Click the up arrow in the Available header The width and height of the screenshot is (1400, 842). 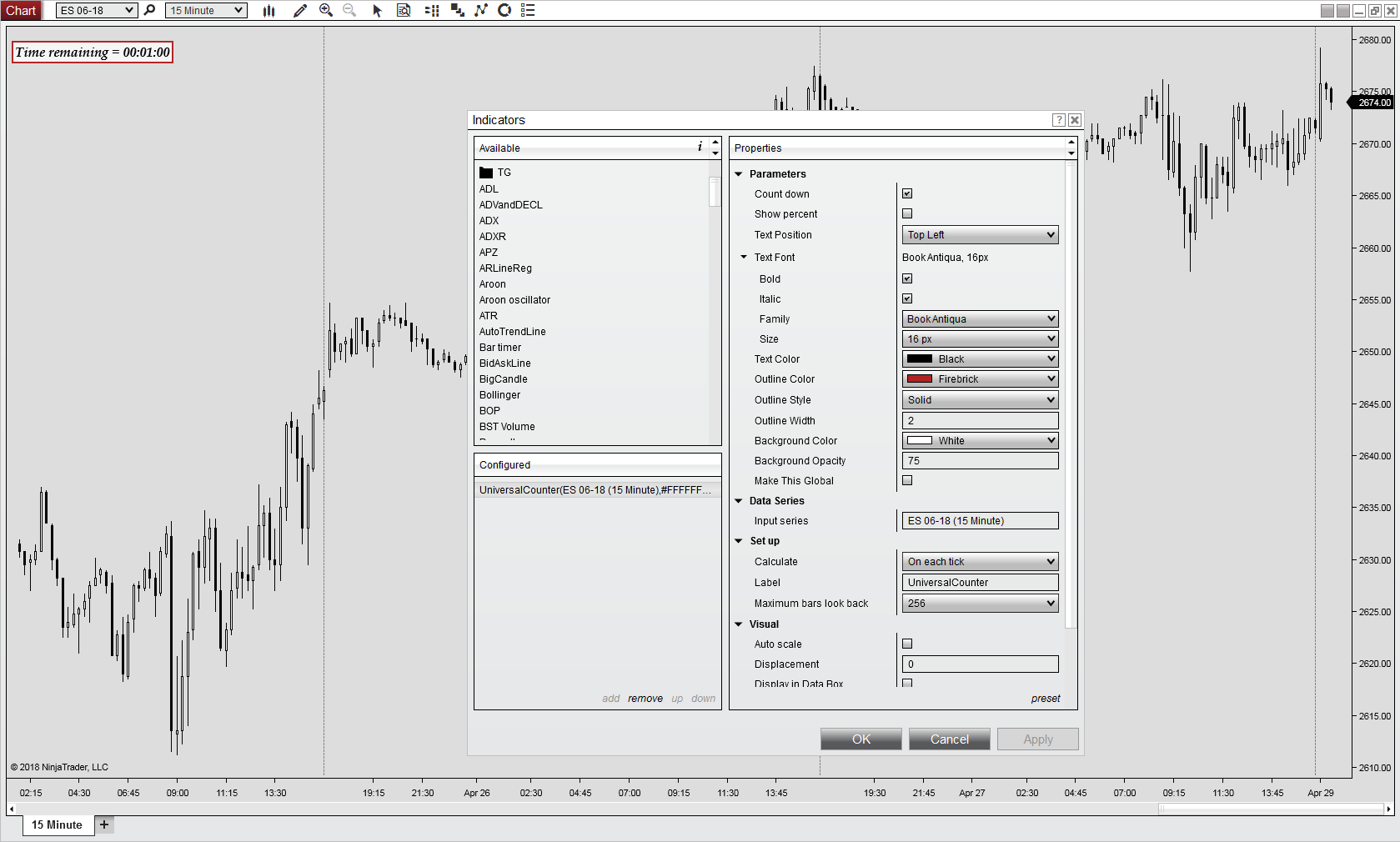click(x=715, y=143)
